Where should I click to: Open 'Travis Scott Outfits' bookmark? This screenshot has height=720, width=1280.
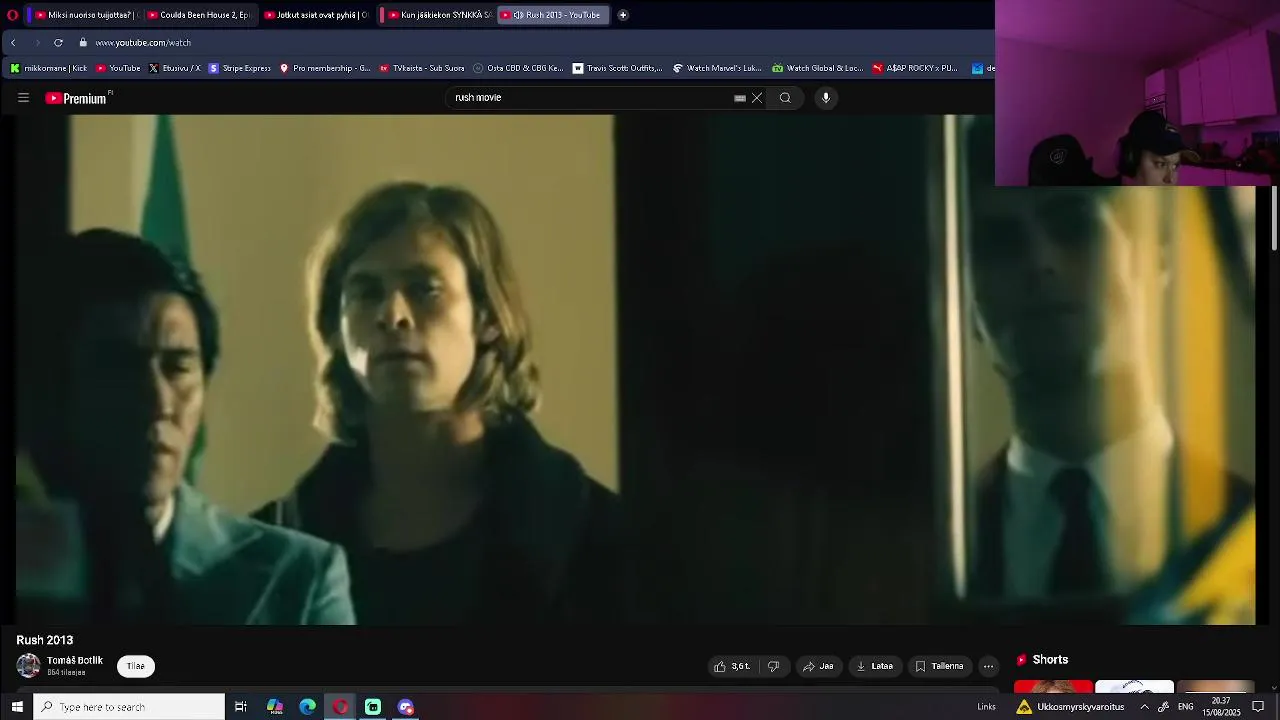pyautogui.click(x=618, y=68)
